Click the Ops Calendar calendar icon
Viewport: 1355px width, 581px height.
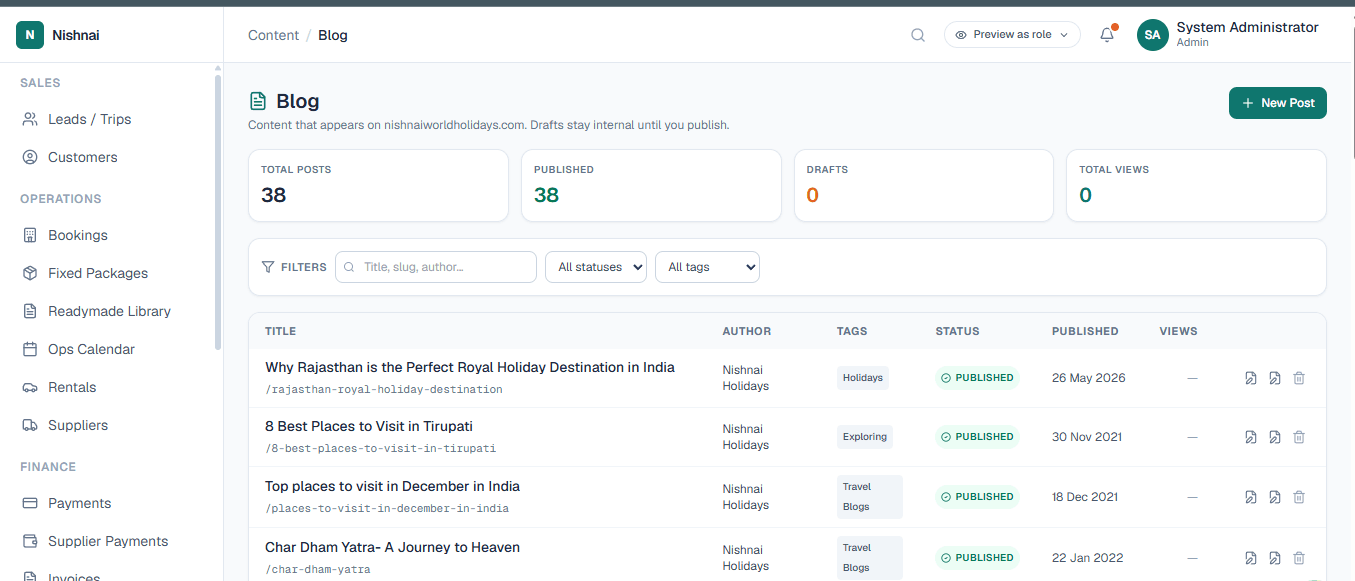[x=30, y=349]
